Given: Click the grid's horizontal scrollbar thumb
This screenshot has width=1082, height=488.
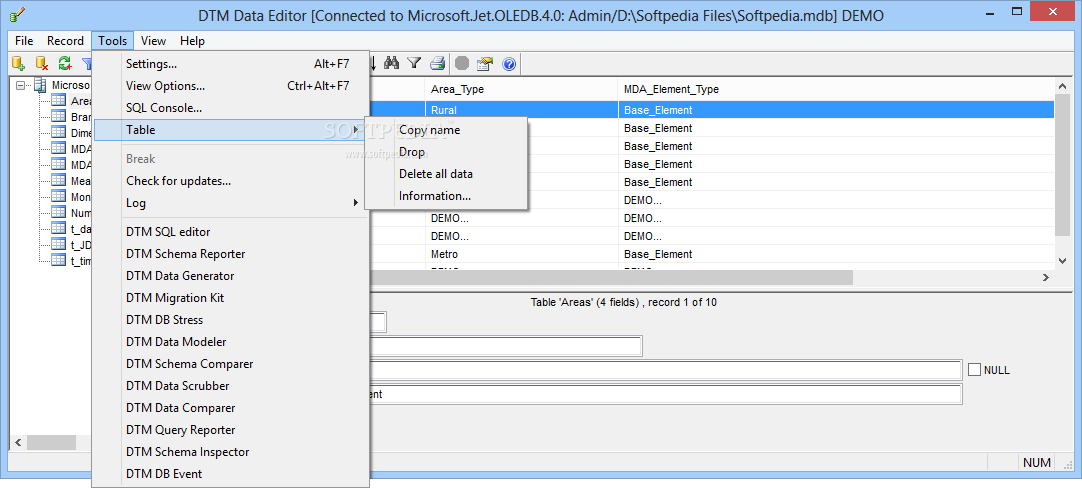Looking at the screenshot, I should pyautogui.click(x=611, y=277).
